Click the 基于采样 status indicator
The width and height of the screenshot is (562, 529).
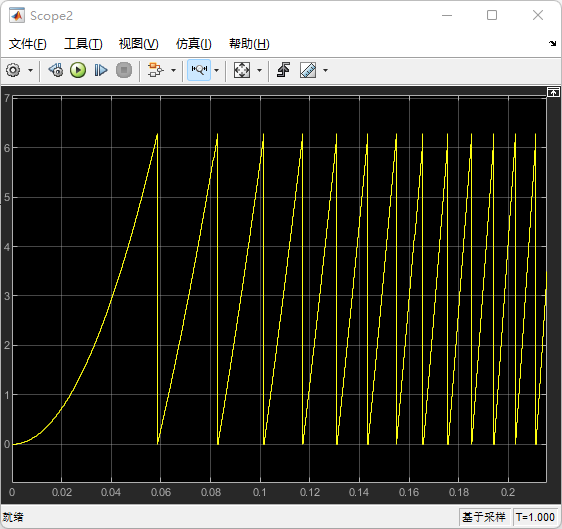pos(484,517)
